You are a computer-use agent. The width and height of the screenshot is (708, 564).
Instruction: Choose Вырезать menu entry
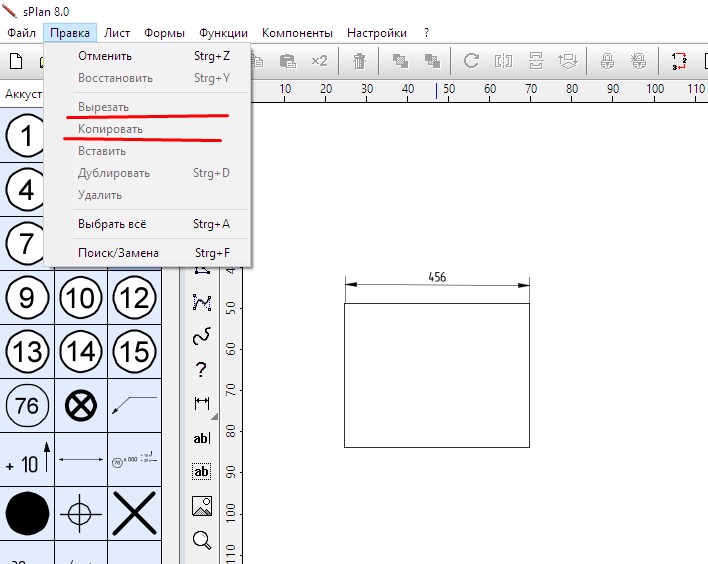coord(148,107)
